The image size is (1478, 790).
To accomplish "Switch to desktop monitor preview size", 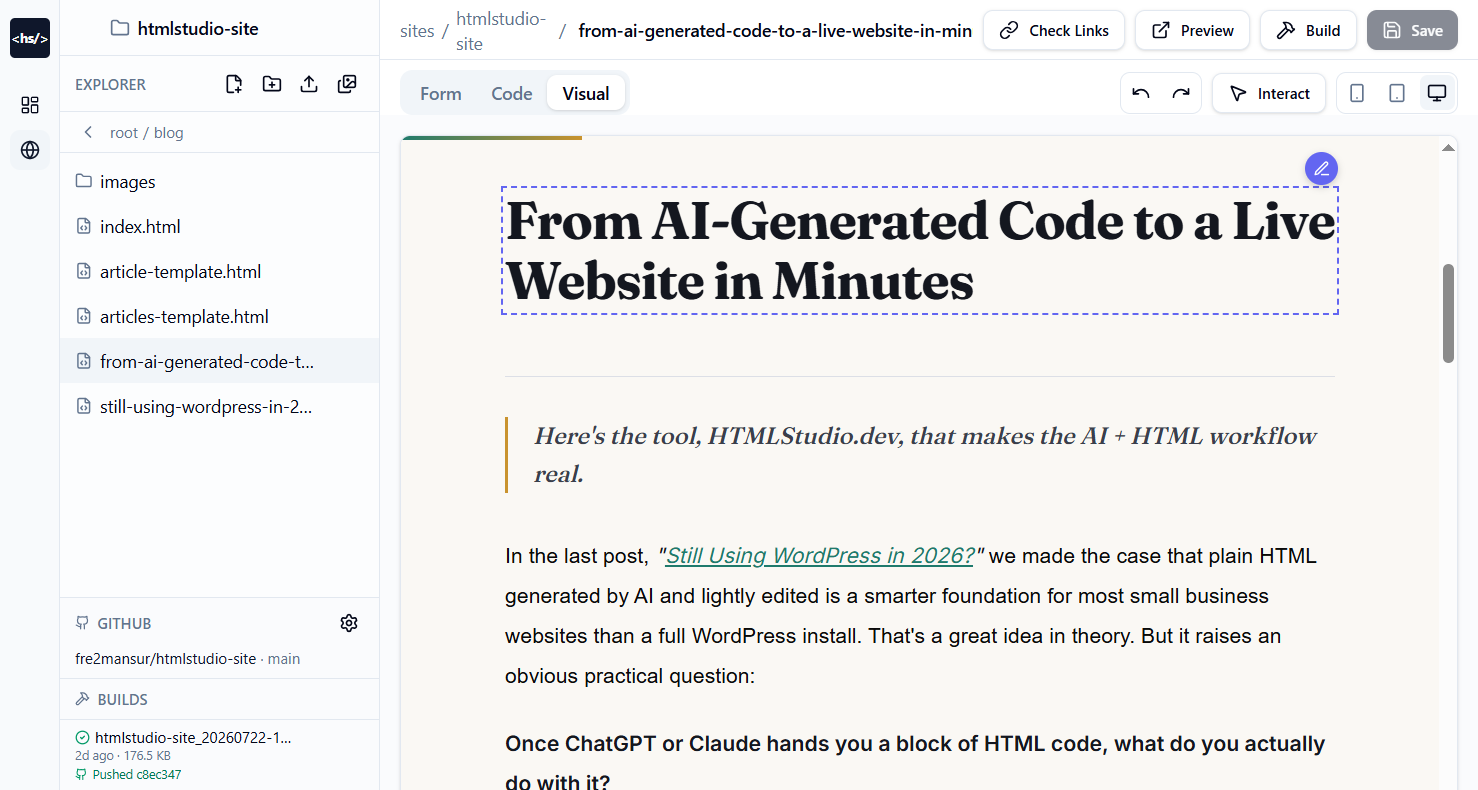I will coord(1437,93).
